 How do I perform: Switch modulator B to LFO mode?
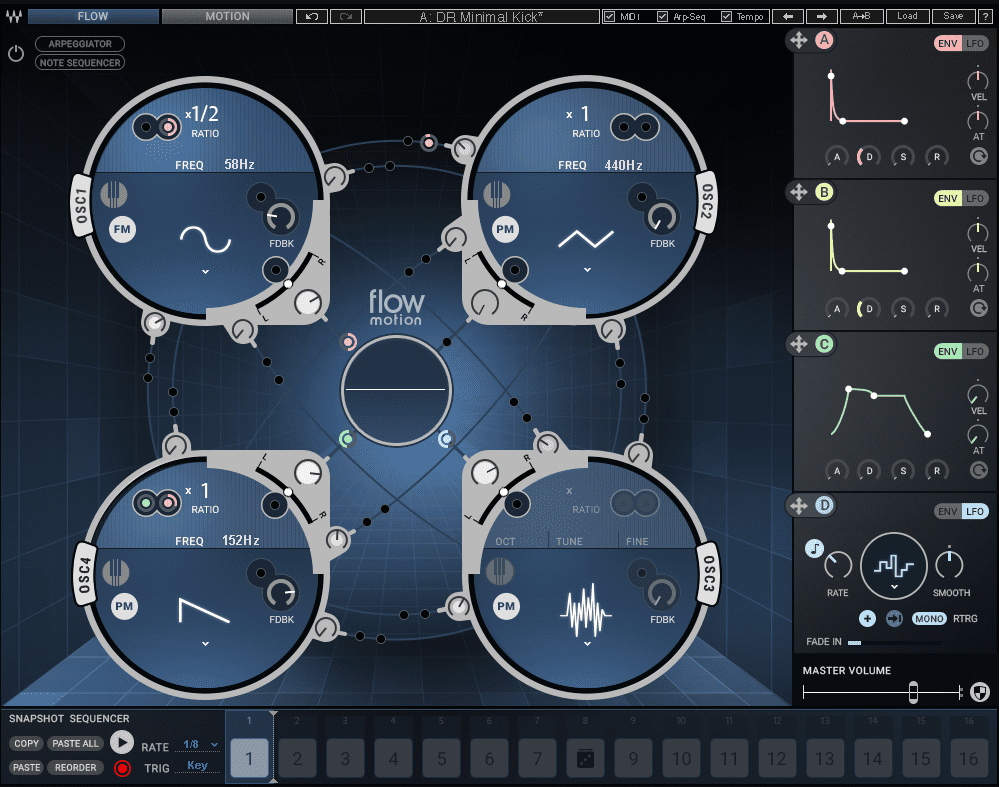click(974, 198)
